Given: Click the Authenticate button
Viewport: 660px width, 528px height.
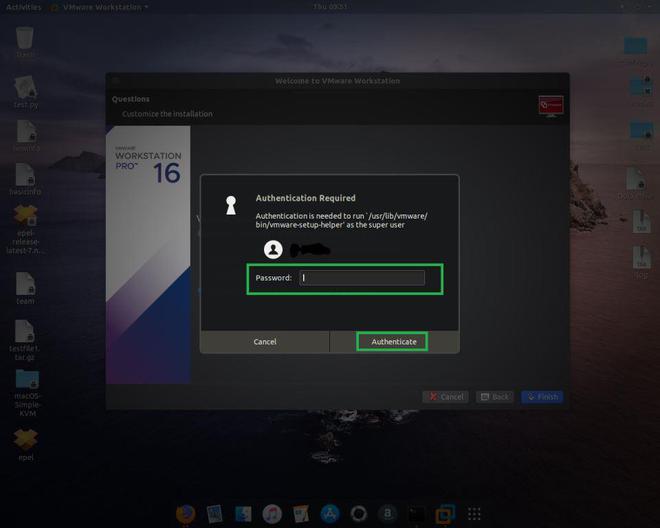Looking at the screenshot, I should 394,341.
